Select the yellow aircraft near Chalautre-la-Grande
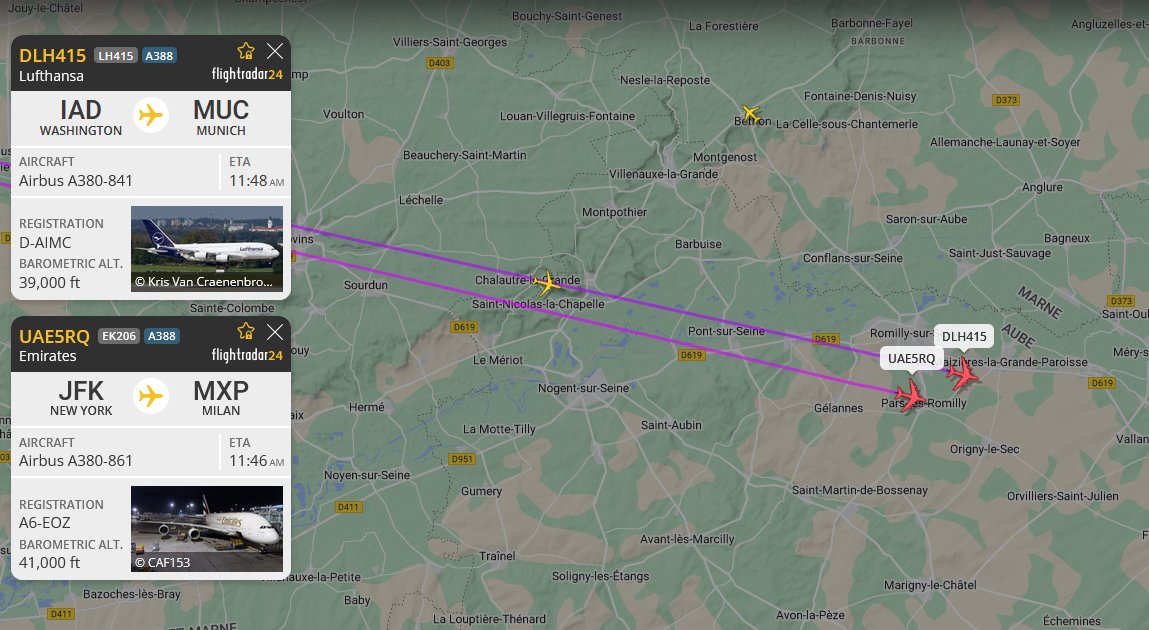Screen dimensions: 1149x630 [x=546, y=282]
